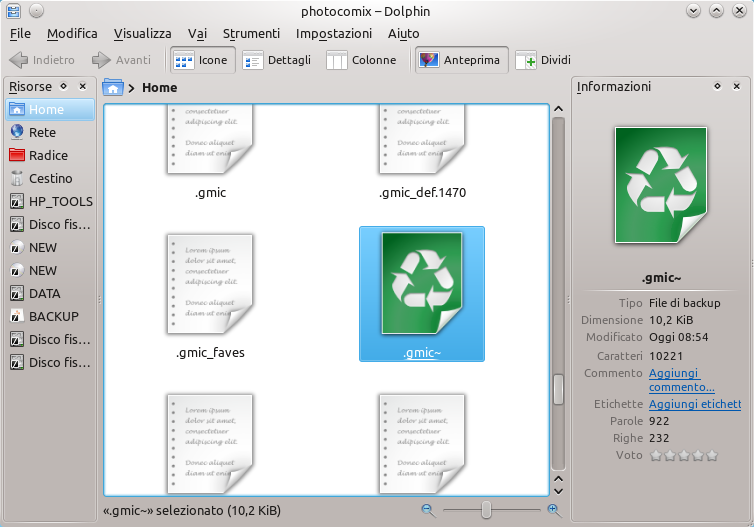Click the .gmic_def.1470 file name label
The width and height of the screenshot is (754, 527).
pos(422,192)
